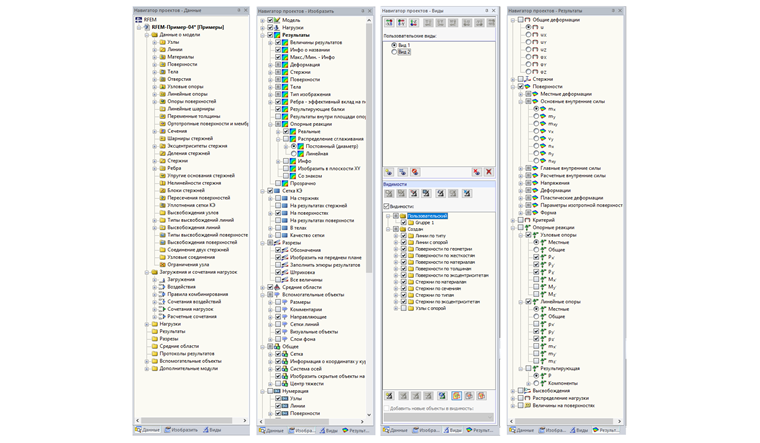Screen dimensions: 760x443
Task: Click the Модель icon in the Display navigator
Action: click(x=278, y=20)
